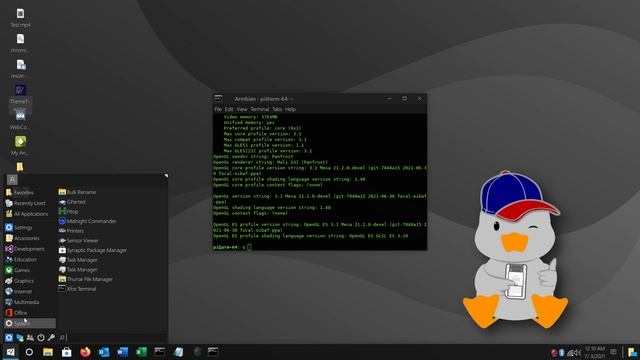Open Excel-style icon on taskbar
This screenshot has width=640, height=360.
pyautogui.click(x=141, y=352)
